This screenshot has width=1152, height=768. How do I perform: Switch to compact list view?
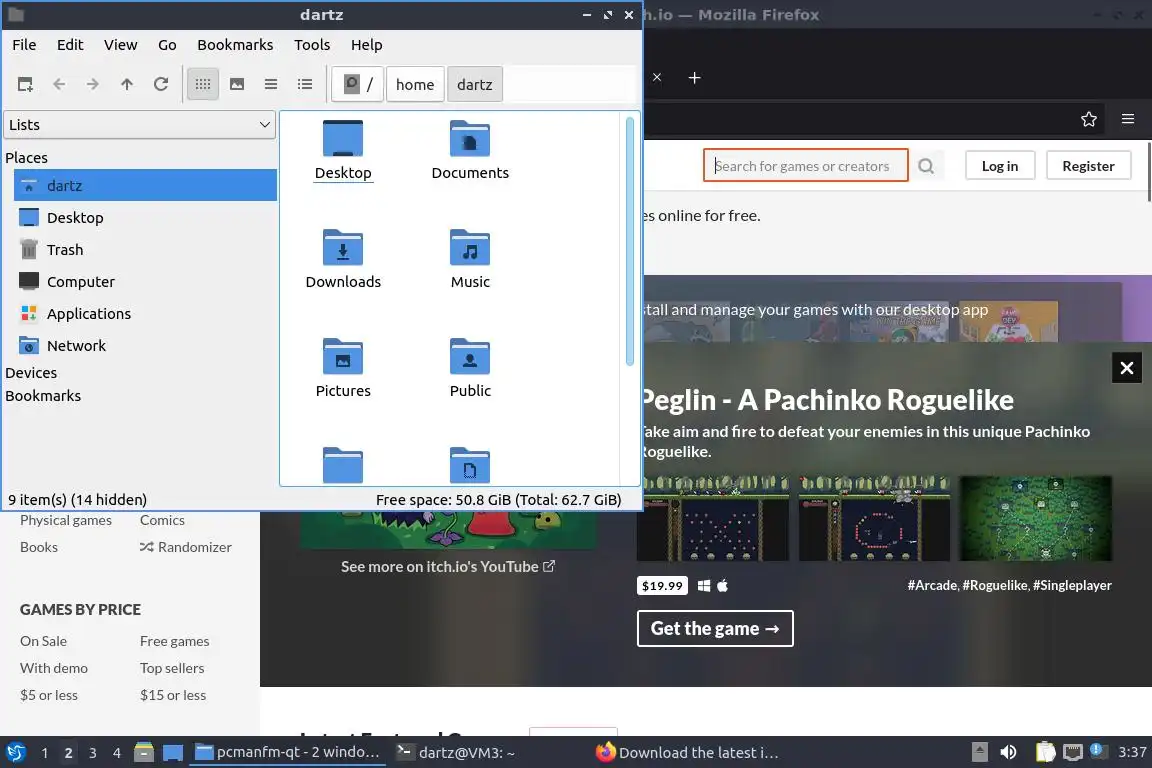click(x=271, y=85)
